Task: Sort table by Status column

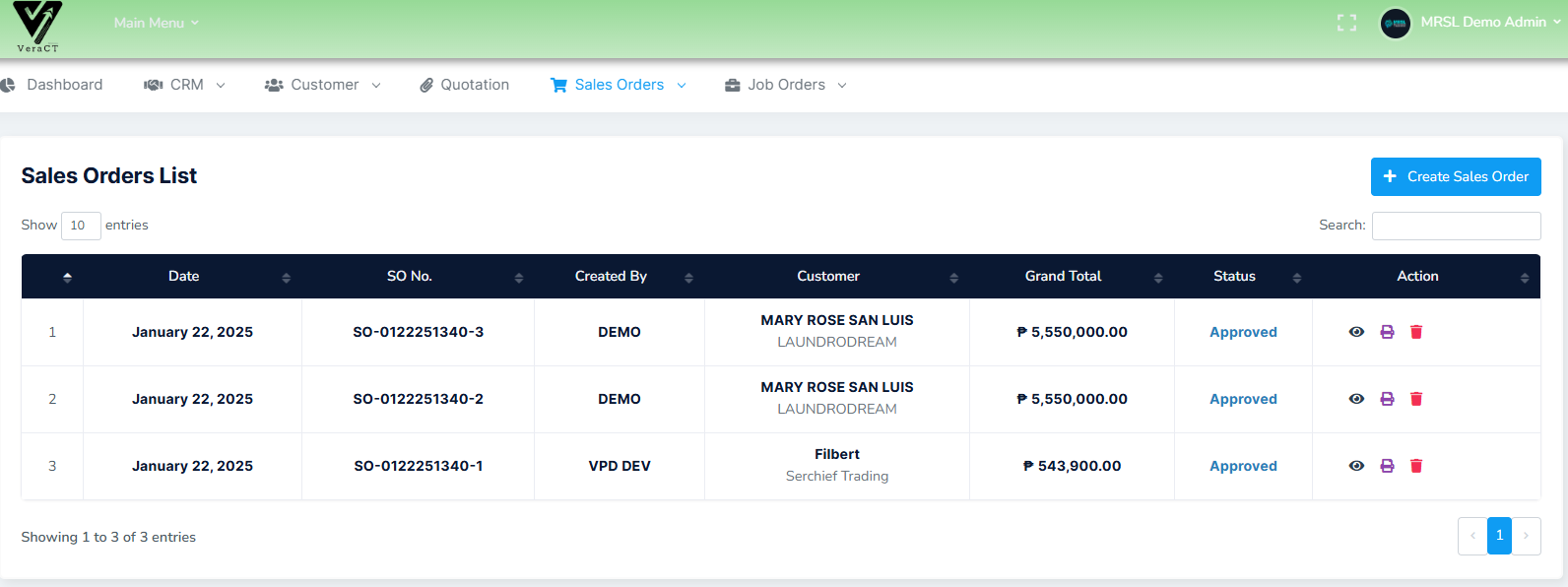Action: point(1244,277)
